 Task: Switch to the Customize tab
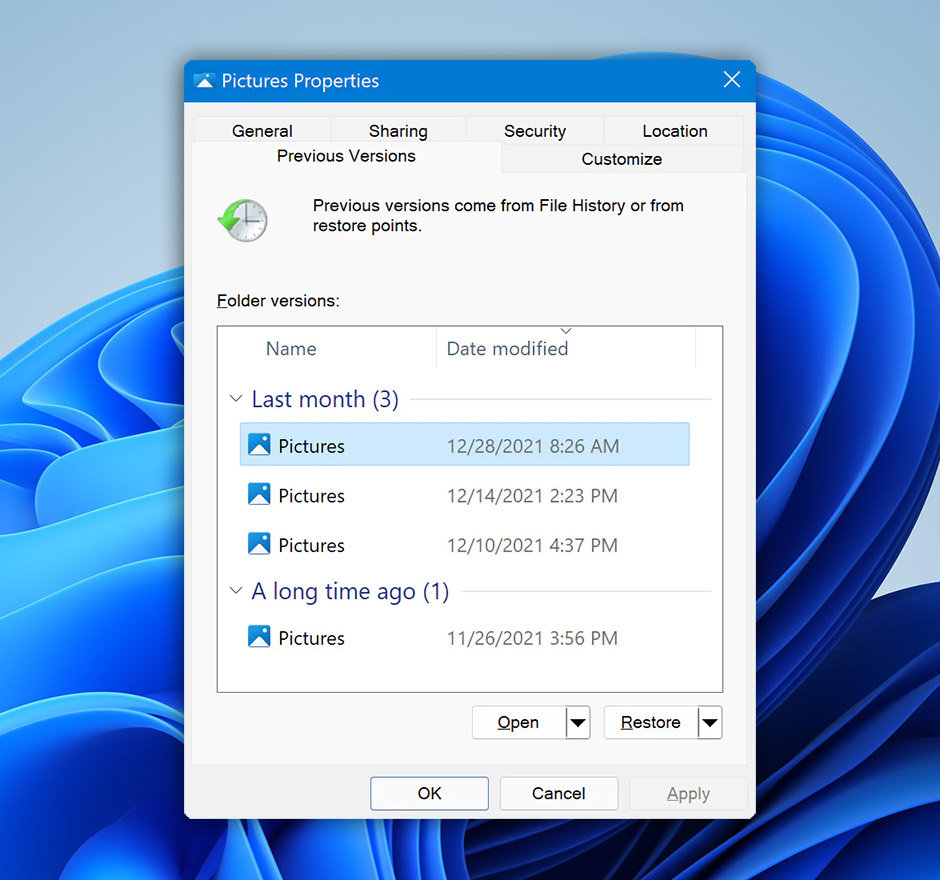[x=621, y=158]
